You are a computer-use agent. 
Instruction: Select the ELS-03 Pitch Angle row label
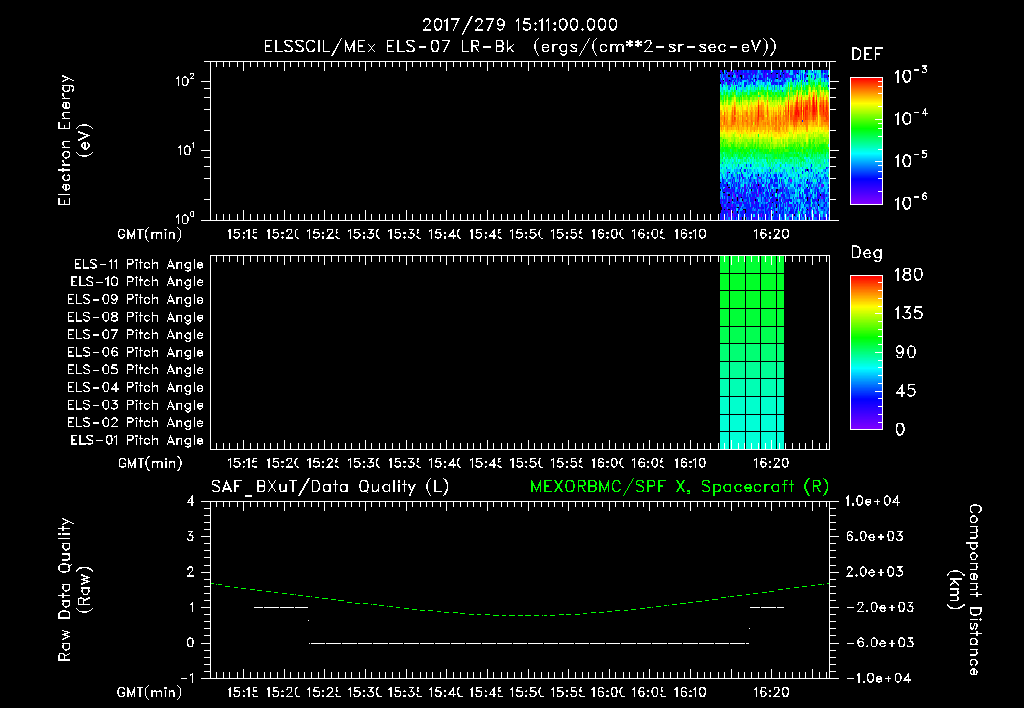[x=135, y=406]
